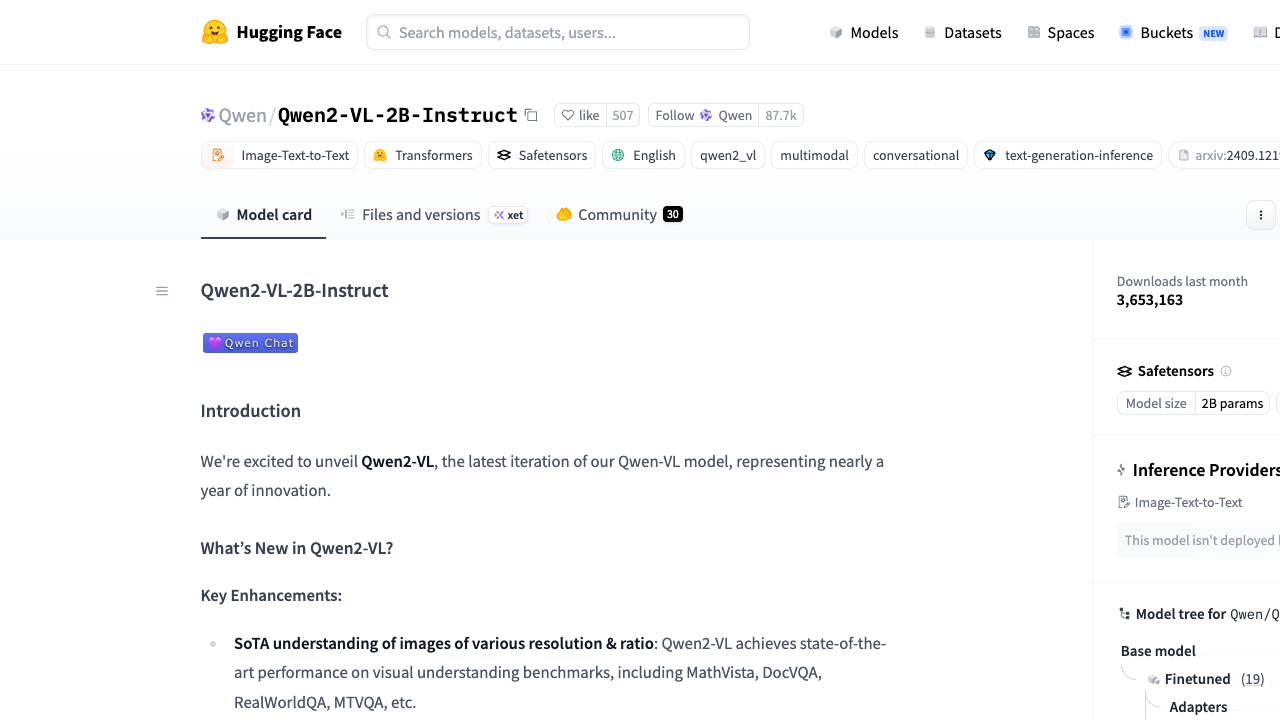
Task: Click the globe icon on English tag
Action: click(618, 155)
